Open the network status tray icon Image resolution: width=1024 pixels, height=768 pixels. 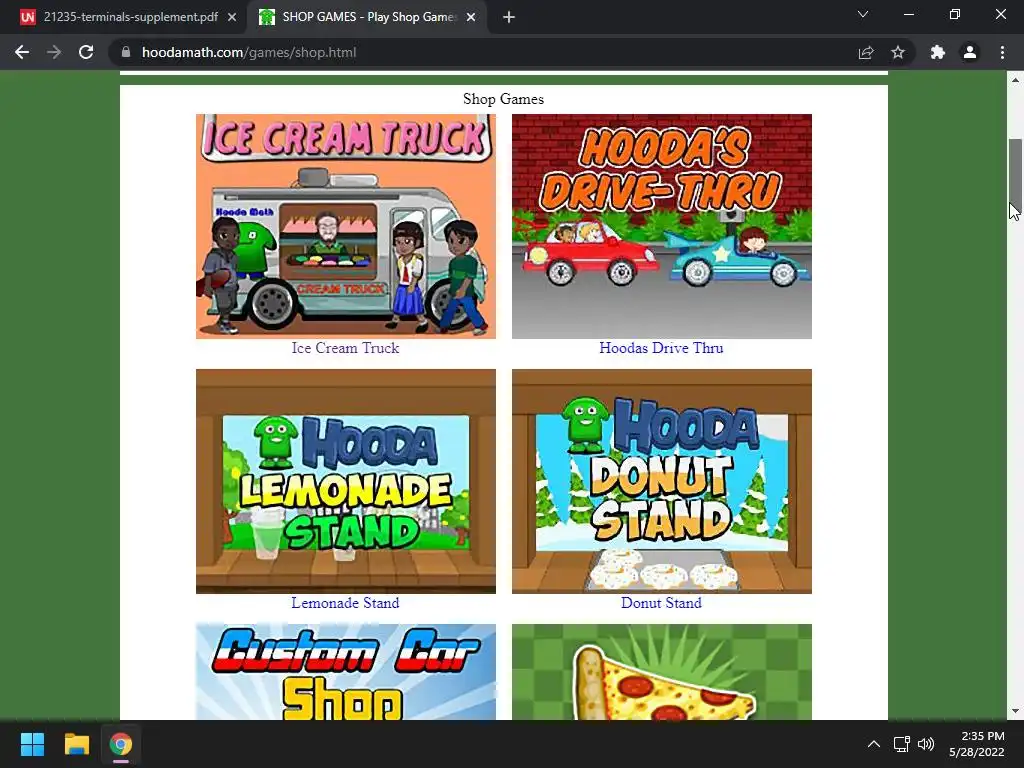[x=902, y=744]
